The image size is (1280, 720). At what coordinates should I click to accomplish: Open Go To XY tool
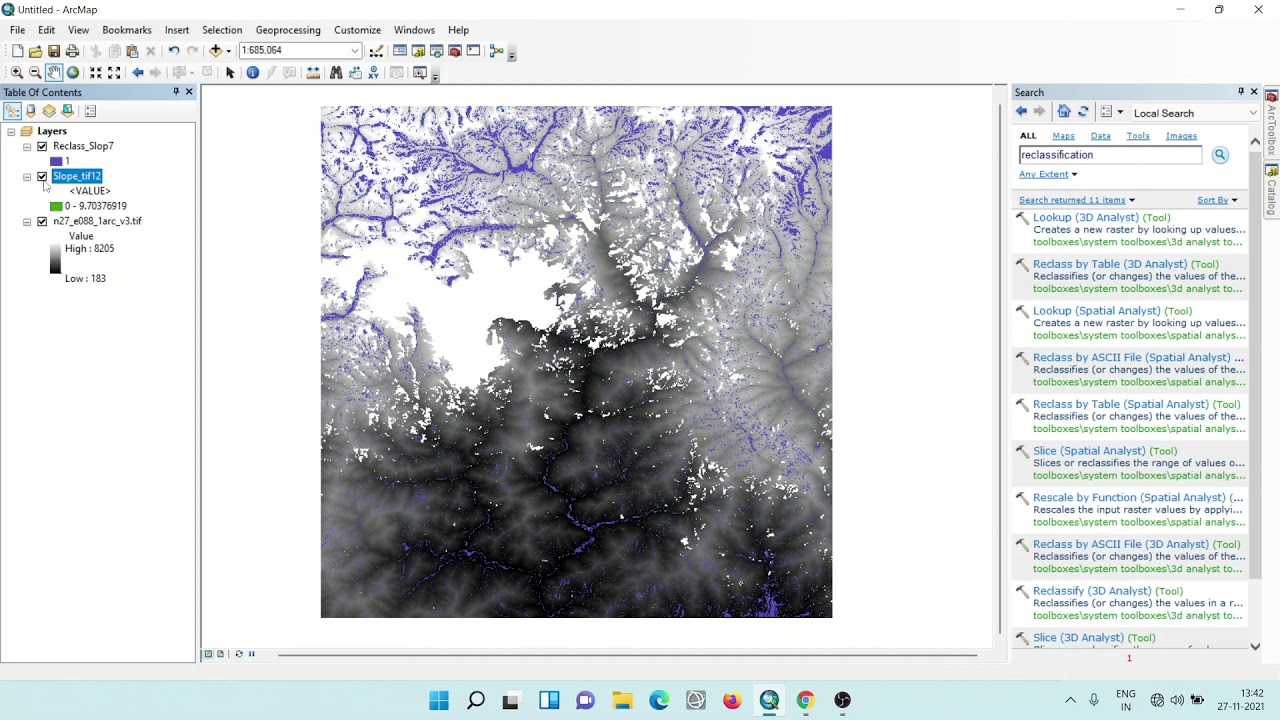point(374,73)
